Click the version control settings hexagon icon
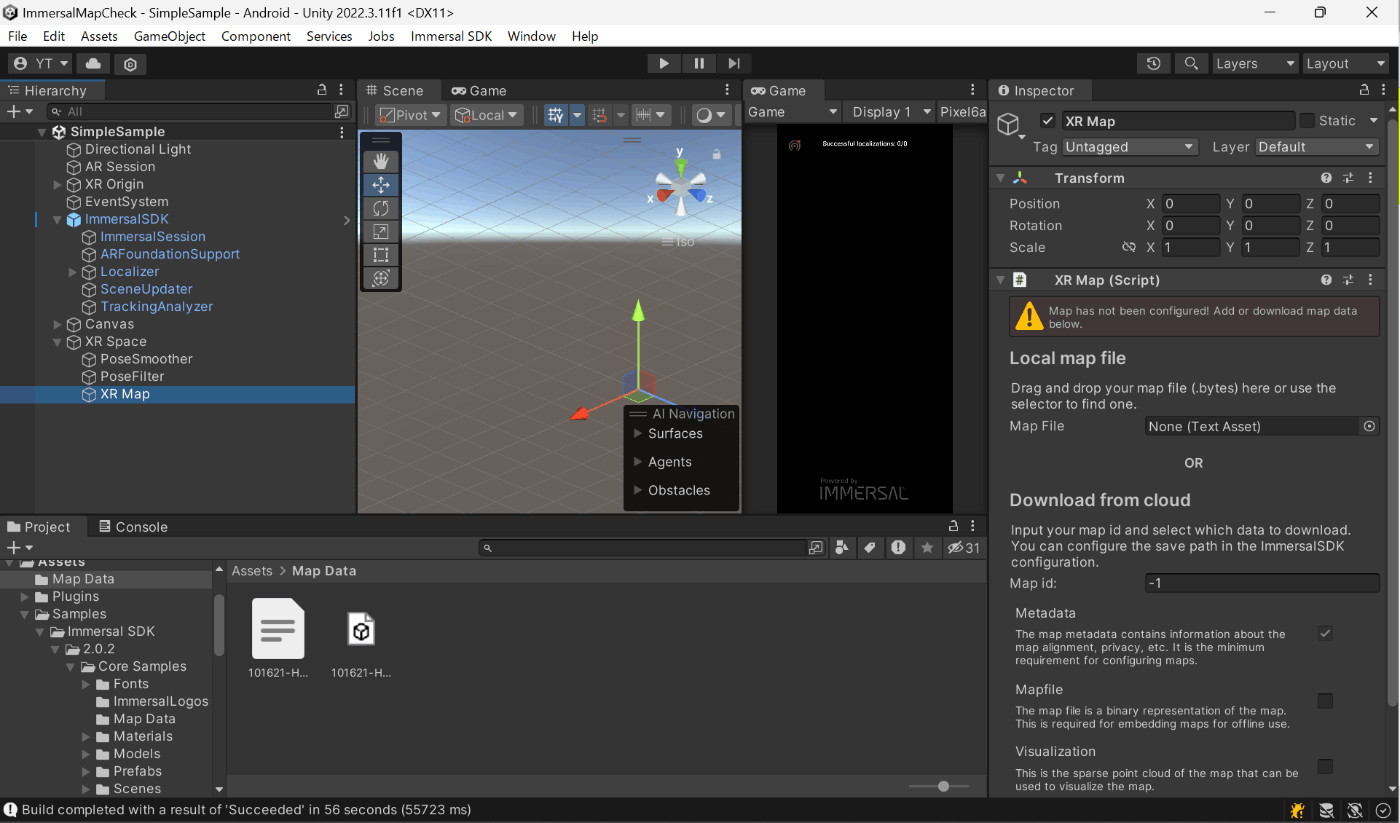Image resolution: width=1400 pixels, height=823 pixels. (130, 63)
